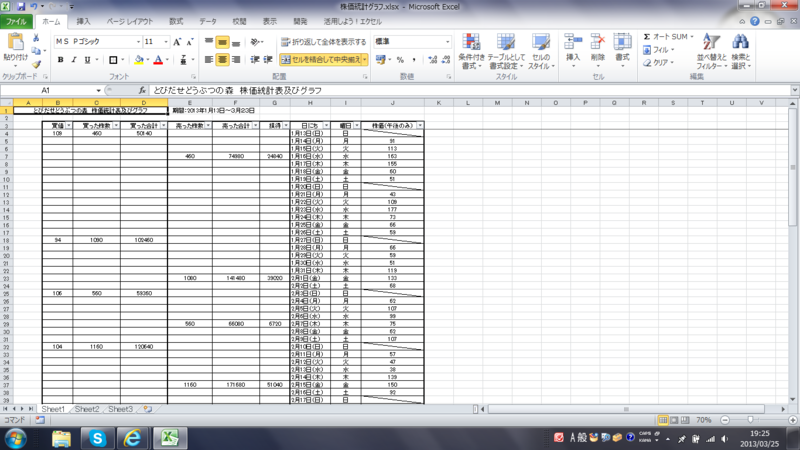The width and height of the screenshot is (800, 450).
Task: Click the Borders icon
Action: 113,60
